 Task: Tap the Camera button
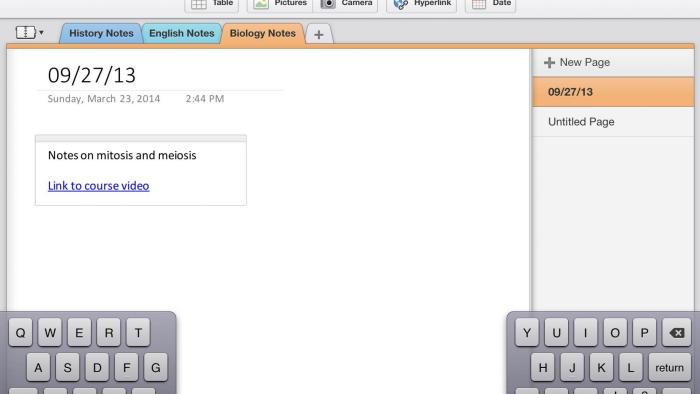tap(346, 5)
